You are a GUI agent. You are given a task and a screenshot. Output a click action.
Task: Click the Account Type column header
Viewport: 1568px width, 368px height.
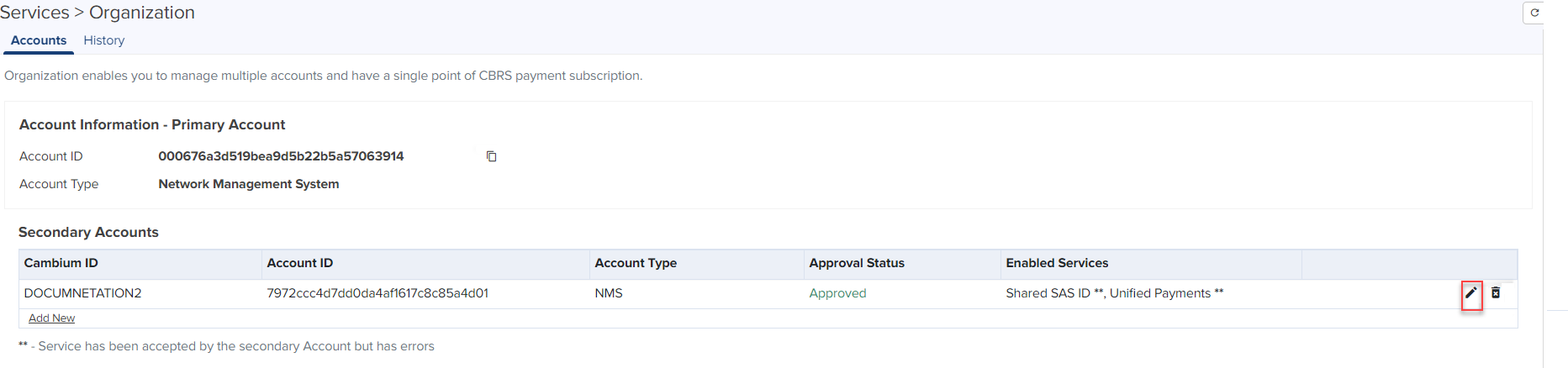(x=636, y=263)
